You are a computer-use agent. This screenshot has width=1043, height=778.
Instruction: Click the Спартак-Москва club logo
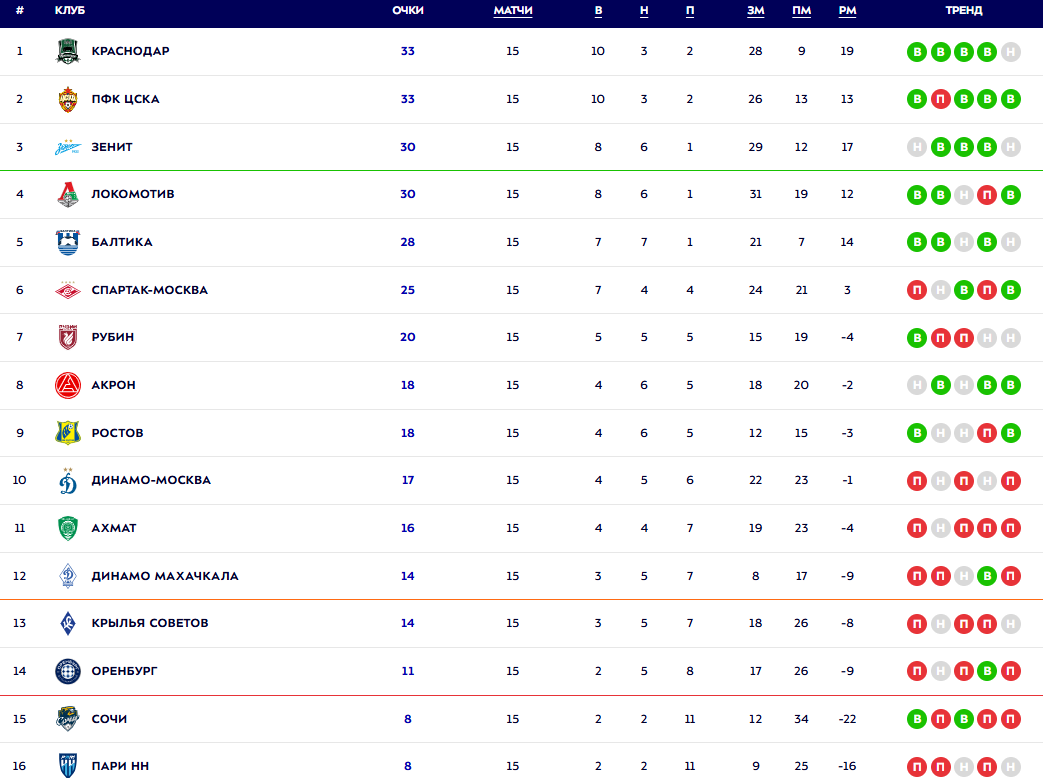coord(67,290)
